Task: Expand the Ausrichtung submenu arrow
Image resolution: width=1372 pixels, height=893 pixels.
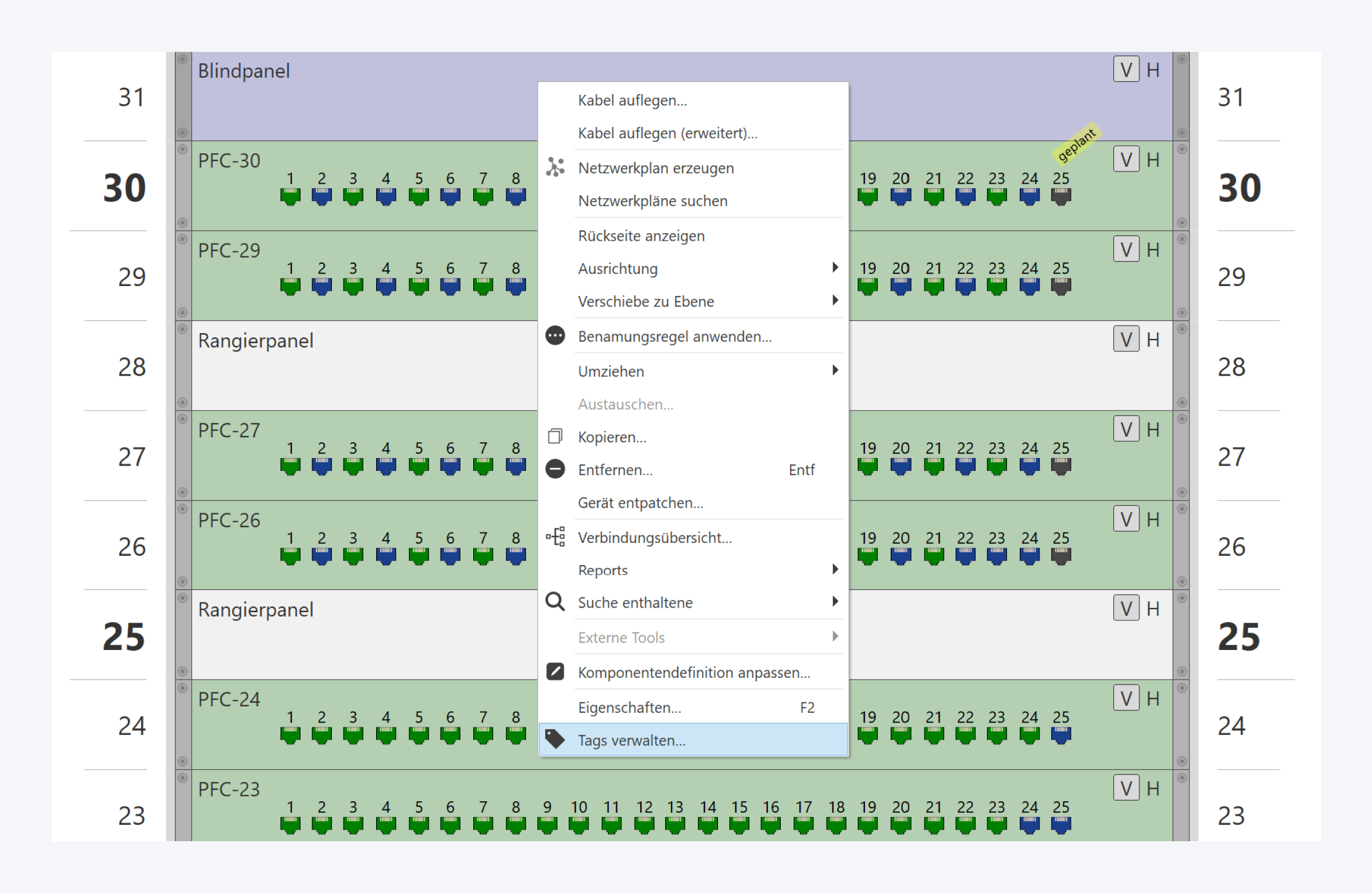Action: pos(835,267)
